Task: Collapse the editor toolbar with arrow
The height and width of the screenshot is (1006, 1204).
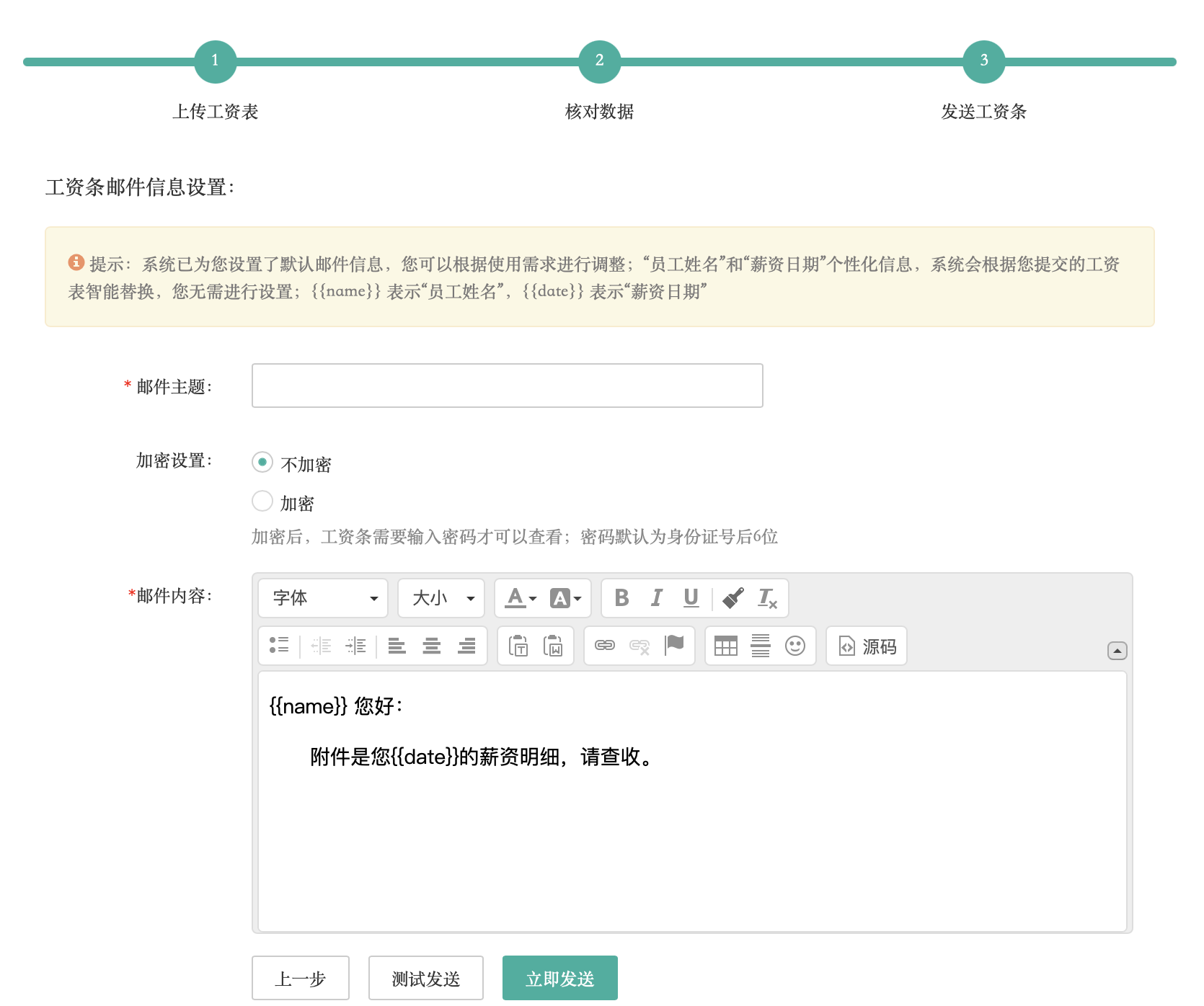Action: click(1117, 651)
